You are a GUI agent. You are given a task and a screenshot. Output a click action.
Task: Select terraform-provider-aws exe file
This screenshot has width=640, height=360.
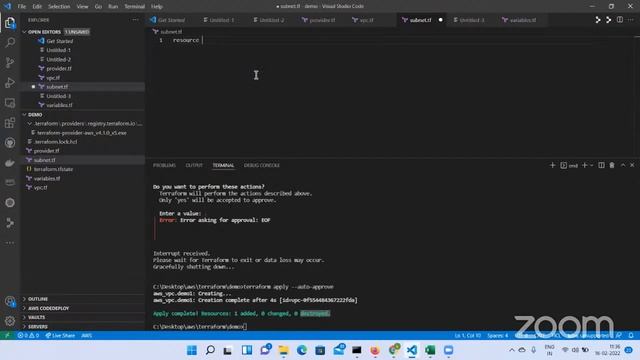82,133
